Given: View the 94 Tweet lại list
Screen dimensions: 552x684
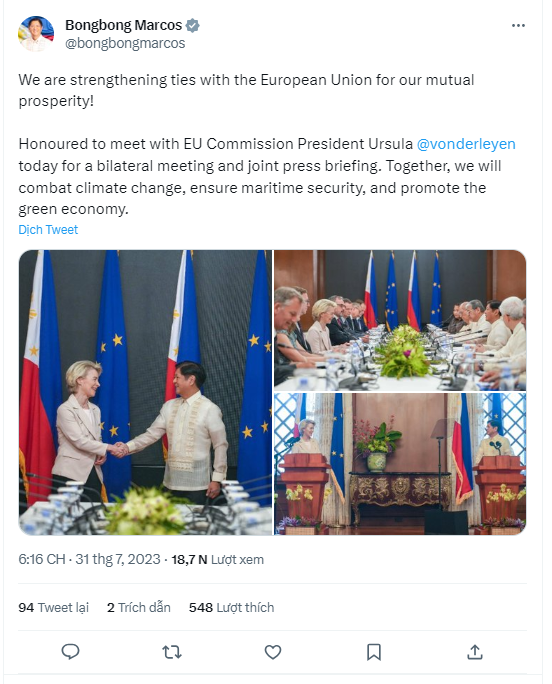Looking at the screenshot, I should point(53,607).
